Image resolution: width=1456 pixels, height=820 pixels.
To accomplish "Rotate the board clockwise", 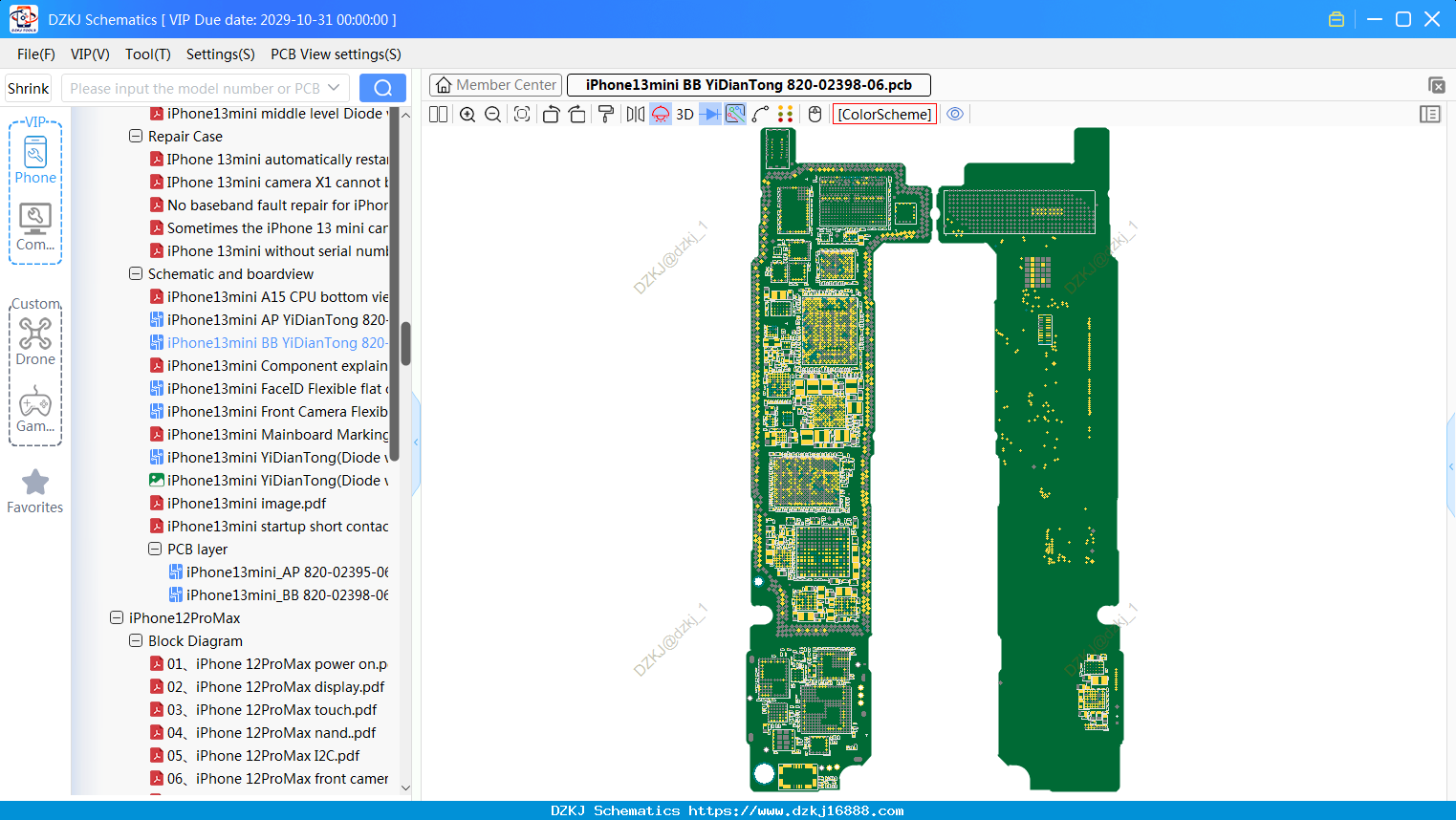I will pos(577,114).
